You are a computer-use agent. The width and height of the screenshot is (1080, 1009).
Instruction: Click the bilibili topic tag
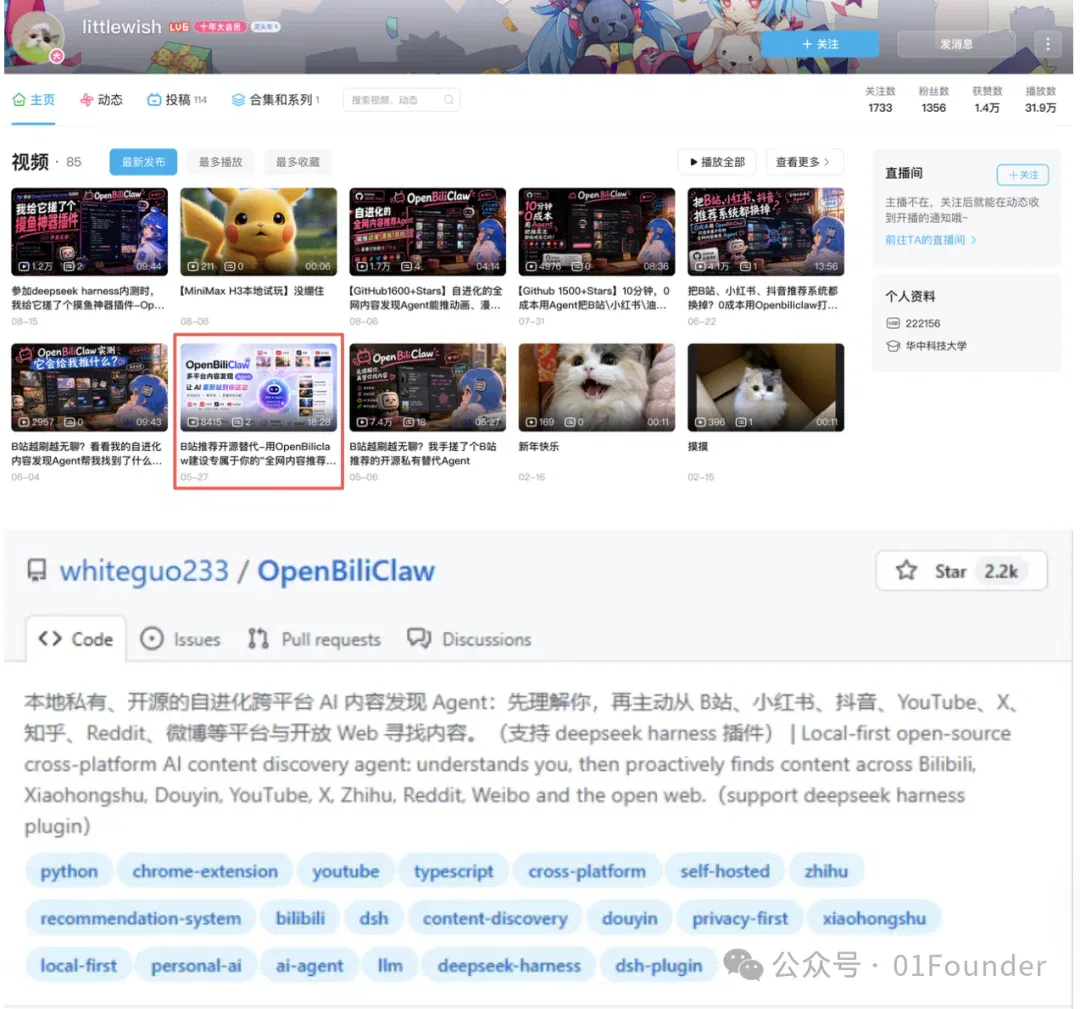tap(300, 918)
